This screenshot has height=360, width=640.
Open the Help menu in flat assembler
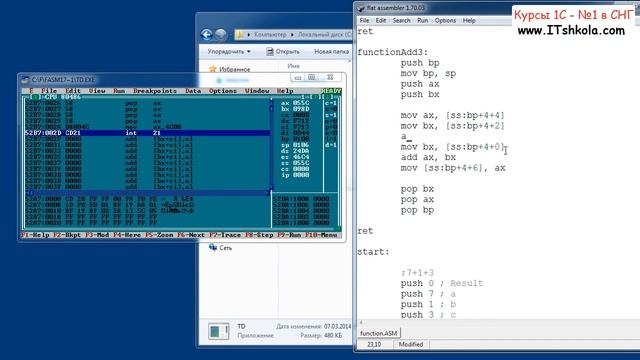[x=469, y=20]
